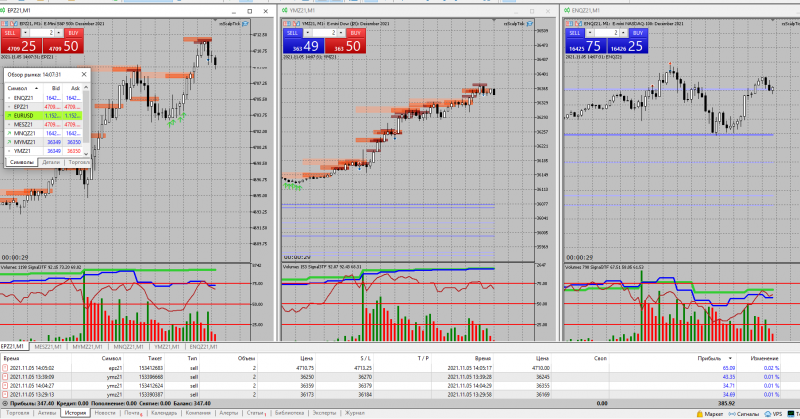This screenshot has width=800, height=419.
Task: Click SELL button on EPZ21 chart
Action: click(x=10, y=33)
